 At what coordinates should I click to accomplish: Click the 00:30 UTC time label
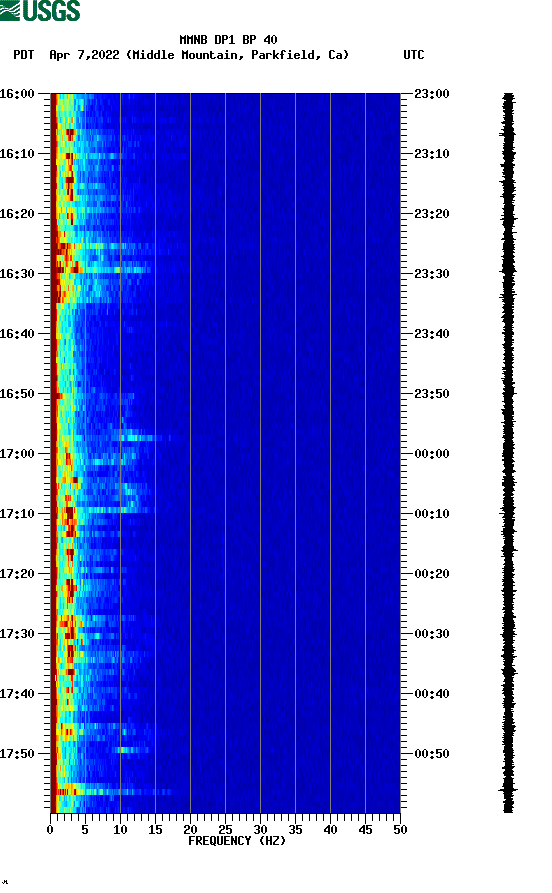[x=432, y=634]
